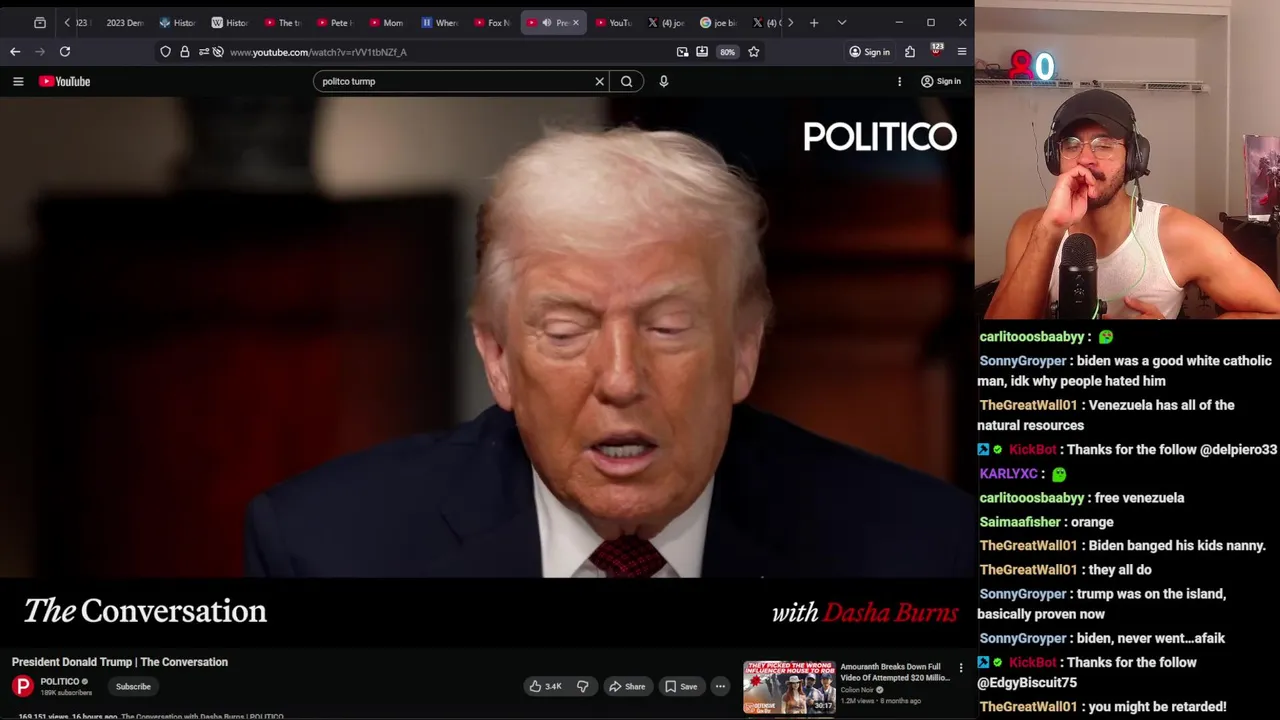Open the downloads icon in address bar
The height and width of the screenshot is (720, 1280).
(702, 51)
